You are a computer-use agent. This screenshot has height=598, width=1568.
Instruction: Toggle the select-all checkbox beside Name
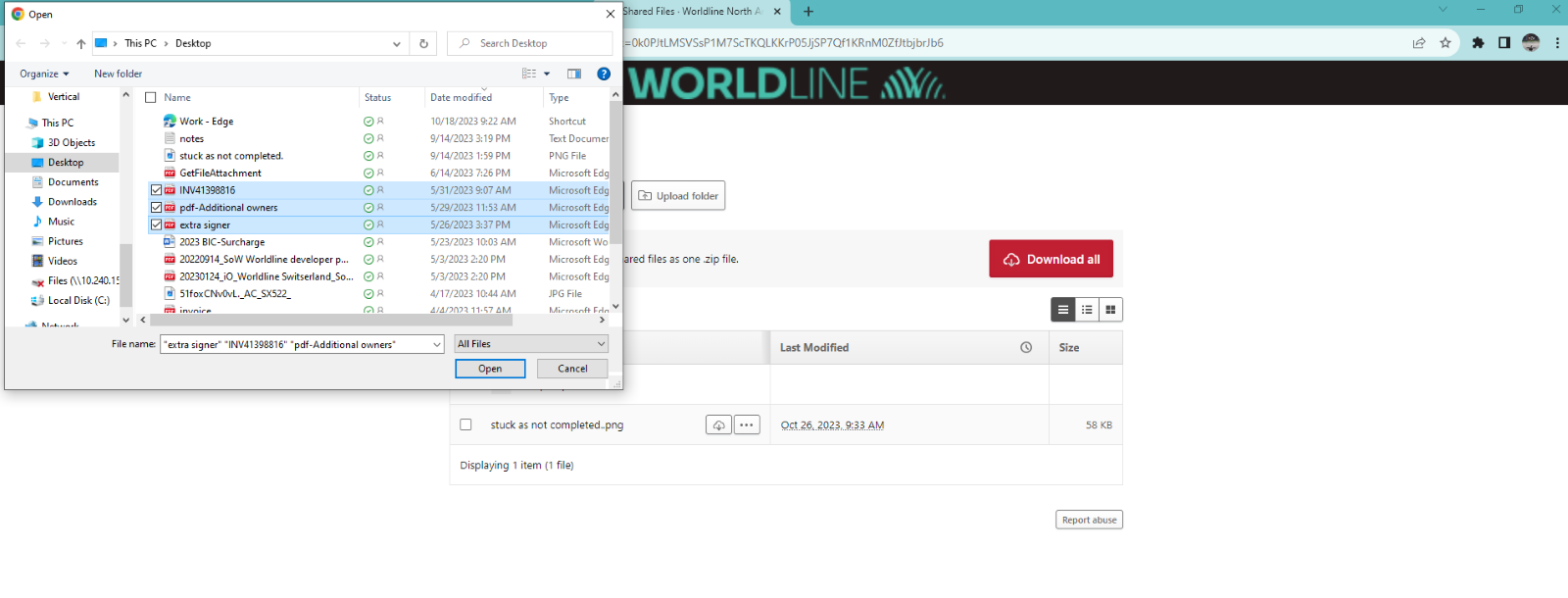pos(151,97)
